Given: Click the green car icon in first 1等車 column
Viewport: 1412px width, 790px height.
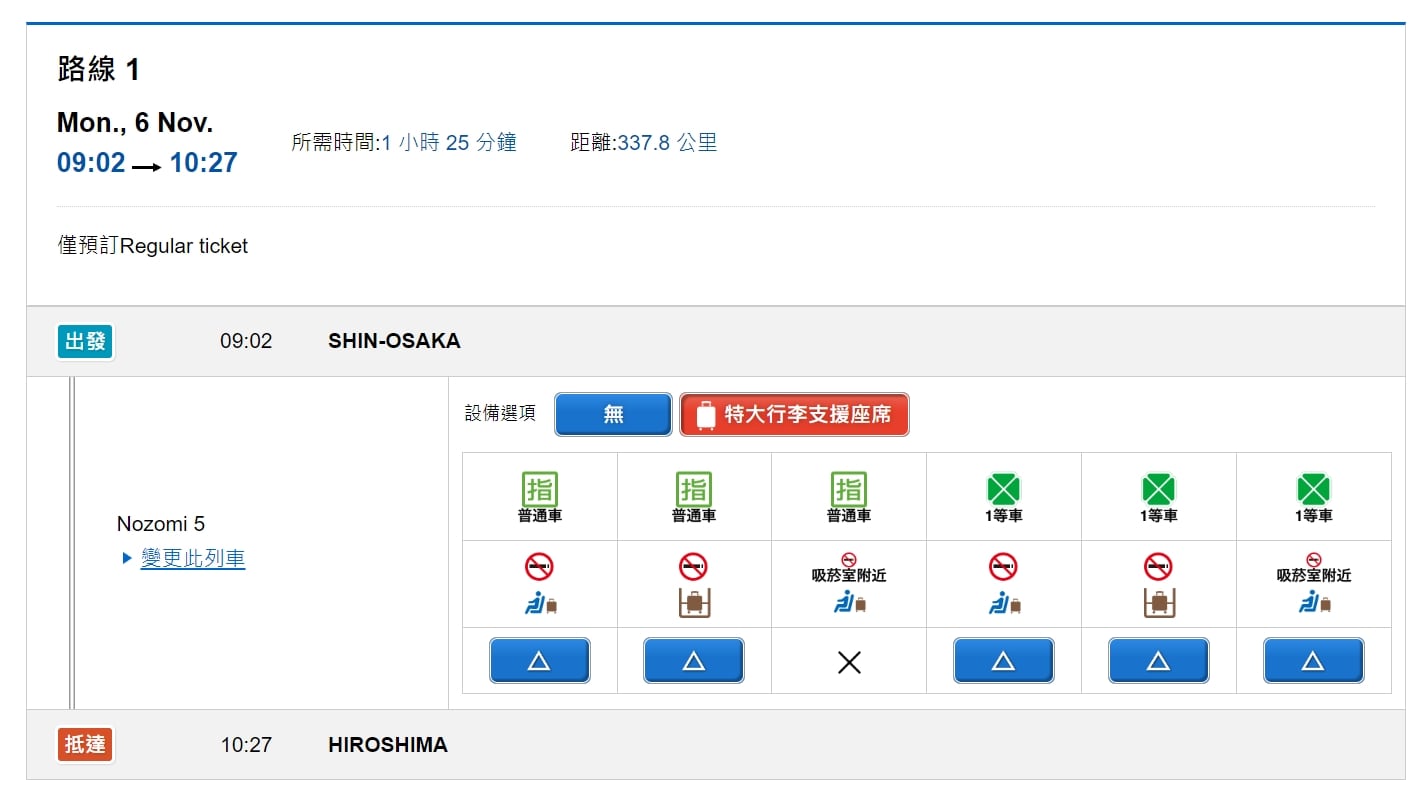Looking at the screenshot, I should click(1004, 489).
